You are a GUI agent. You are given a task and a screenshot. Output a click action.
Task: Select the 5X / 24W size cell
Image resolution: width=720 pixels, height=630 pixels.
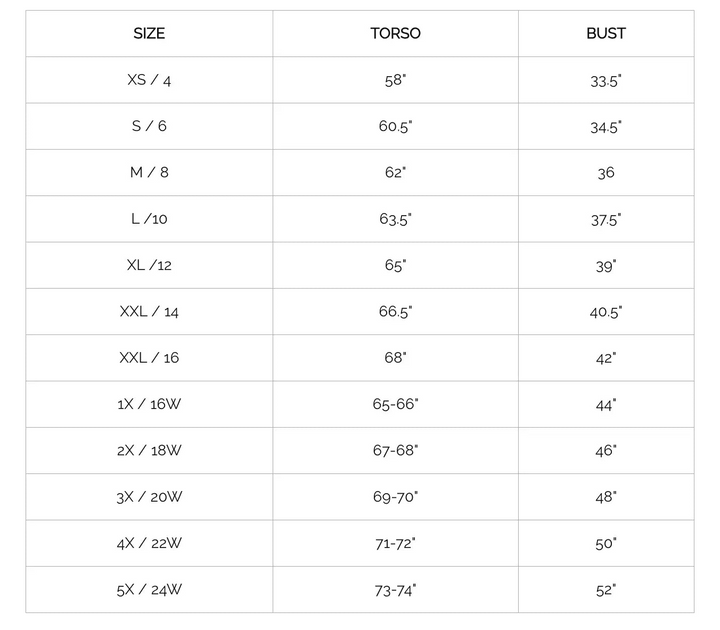(149, 590)
